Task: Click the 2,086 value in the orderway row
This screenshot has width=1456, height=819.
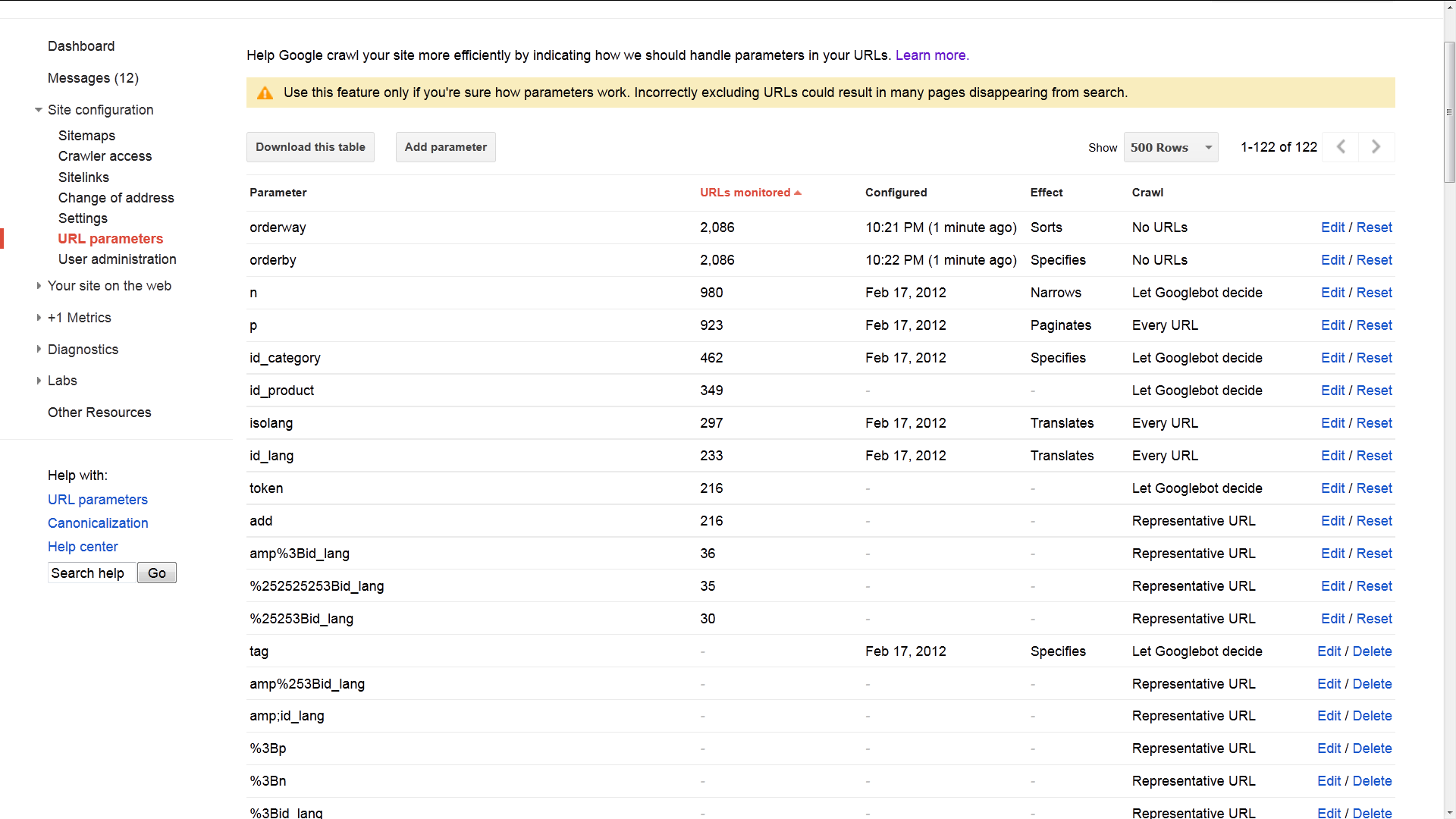Action: (x=717, y=227)
